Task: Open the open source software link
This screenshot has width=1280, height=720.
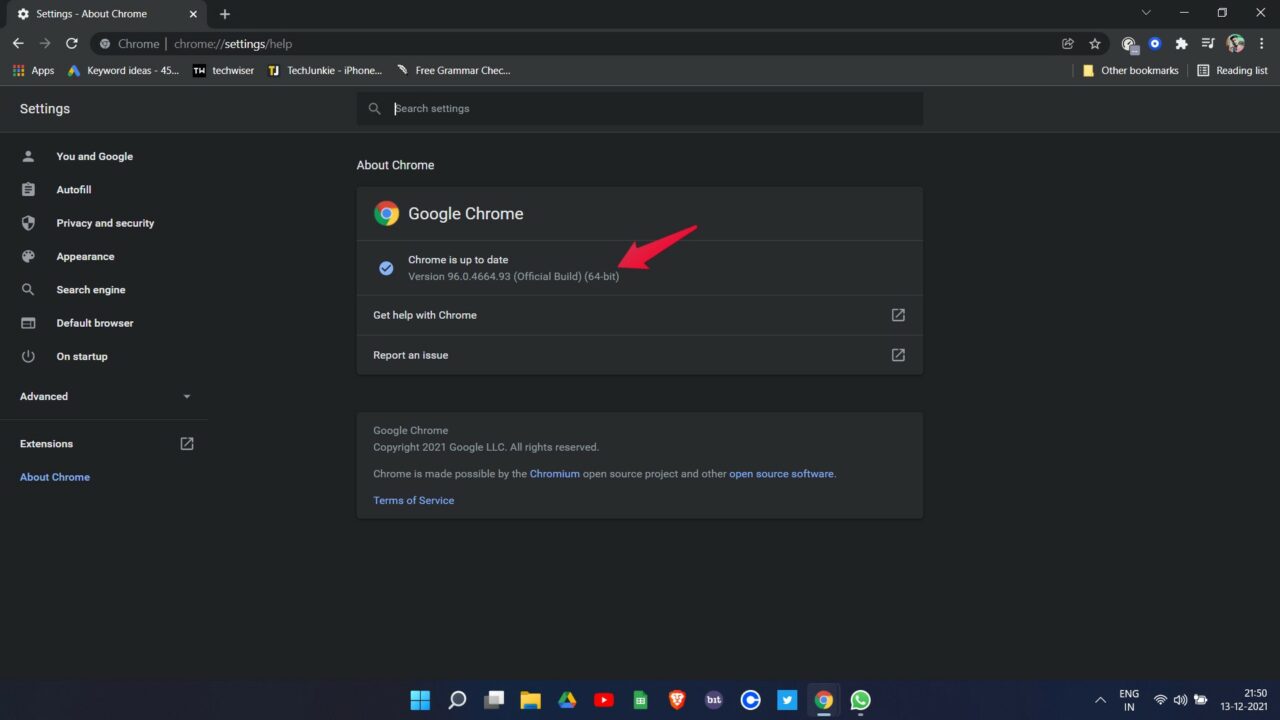Action: 781,474
